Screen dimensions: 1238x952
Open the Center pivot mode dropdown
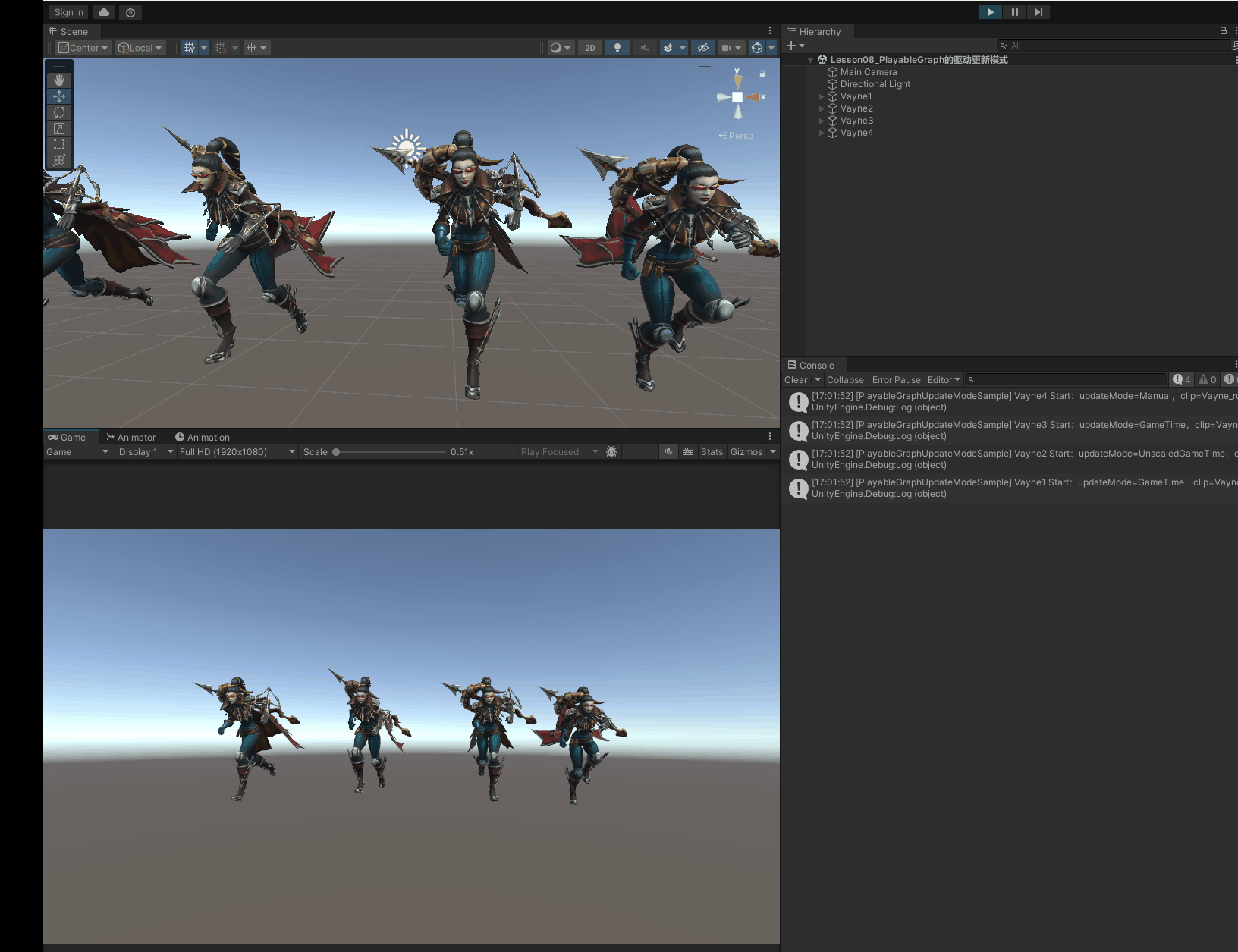(x=84, y=48)
